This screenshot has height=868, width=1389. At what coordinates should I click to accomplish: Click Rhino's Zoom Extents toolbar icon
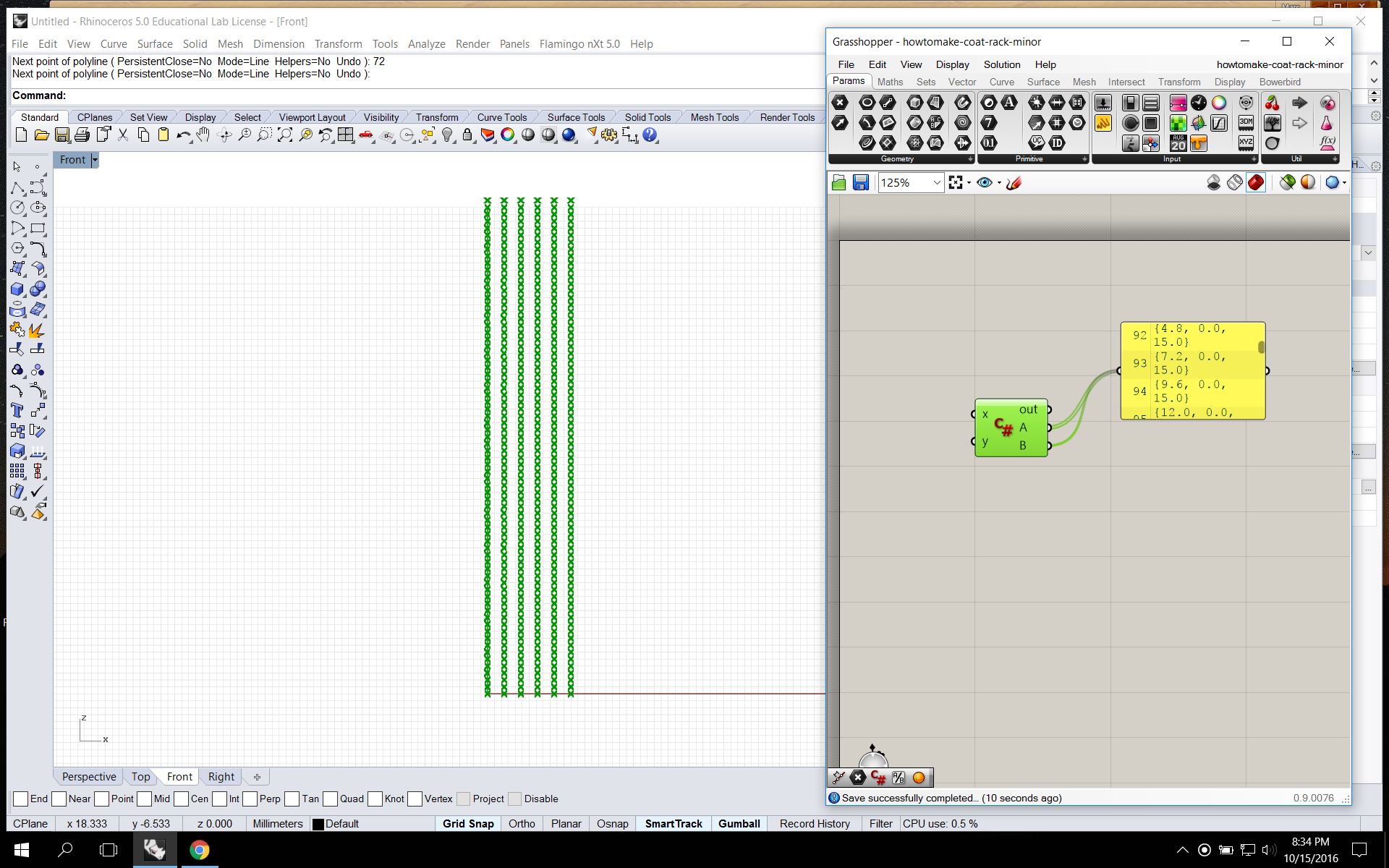click(x=285, y=135)
